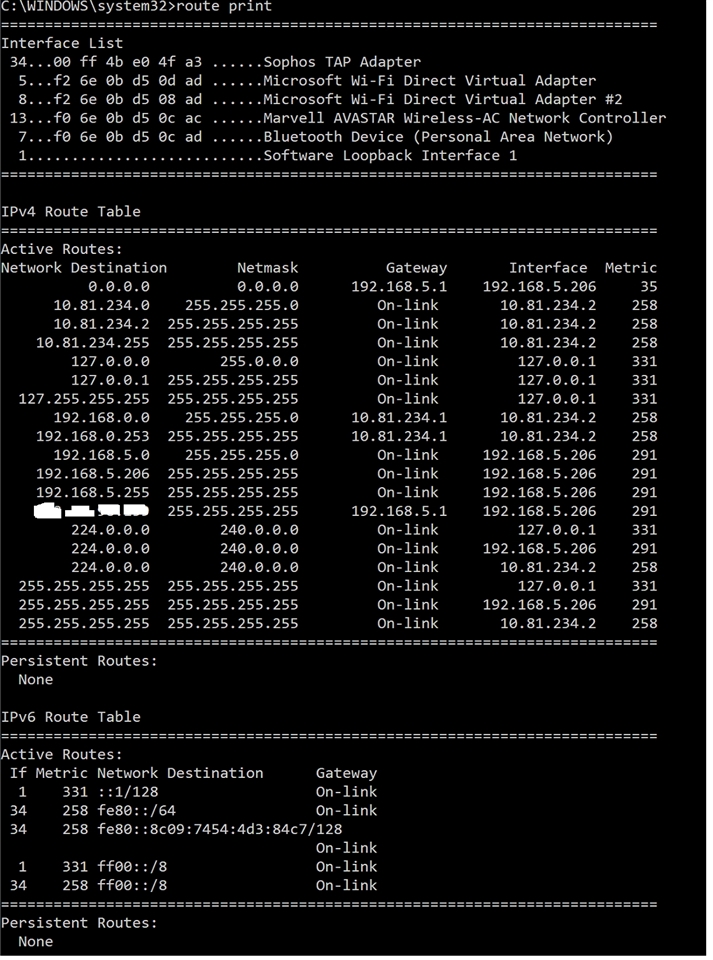Click destination 192.168.5.0
Image resolution: width=713 pixels, height=960 pixels.
(x=102, y=455)
